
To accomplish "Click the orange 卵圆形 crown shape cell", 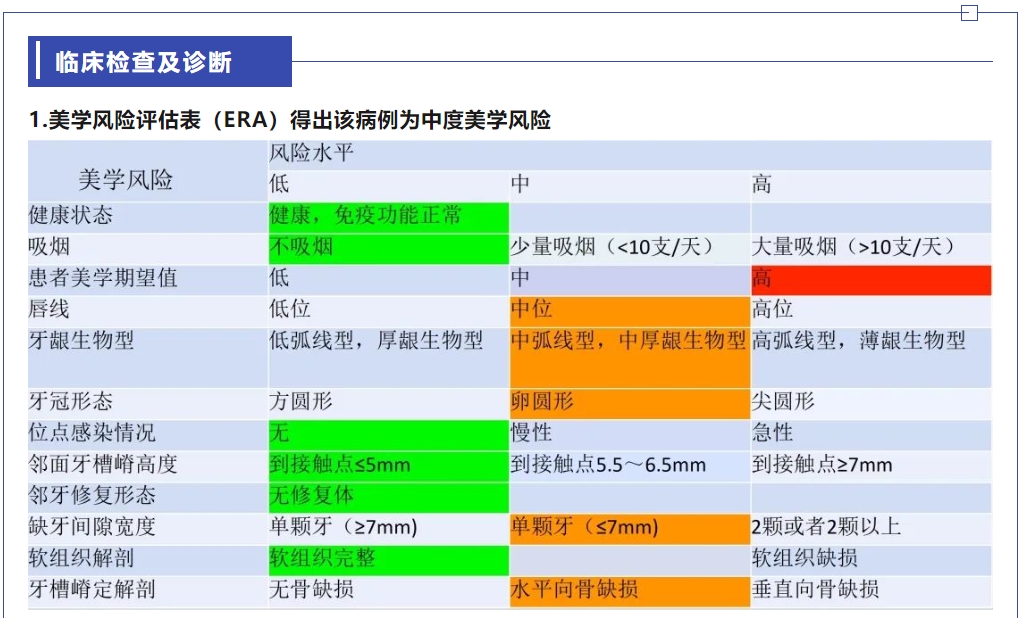I will tap(629, 402).
